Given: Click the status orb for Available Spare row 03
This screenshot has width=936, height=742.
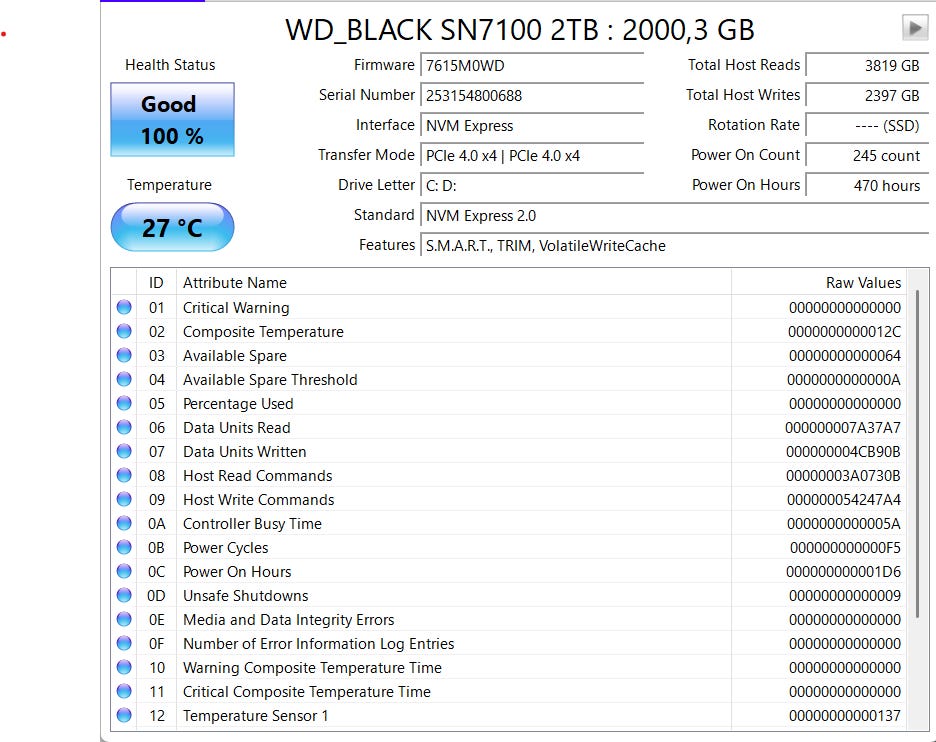Looking at the screenshot, I should tap(124, 355).
